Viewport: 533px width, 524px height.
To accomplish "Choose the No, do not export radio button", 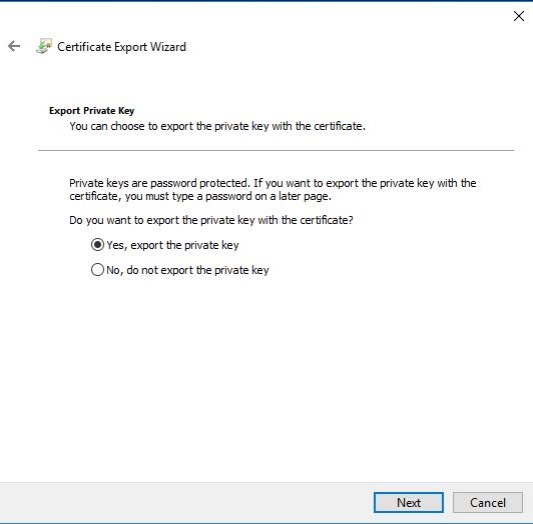I will tap(97, 270).
